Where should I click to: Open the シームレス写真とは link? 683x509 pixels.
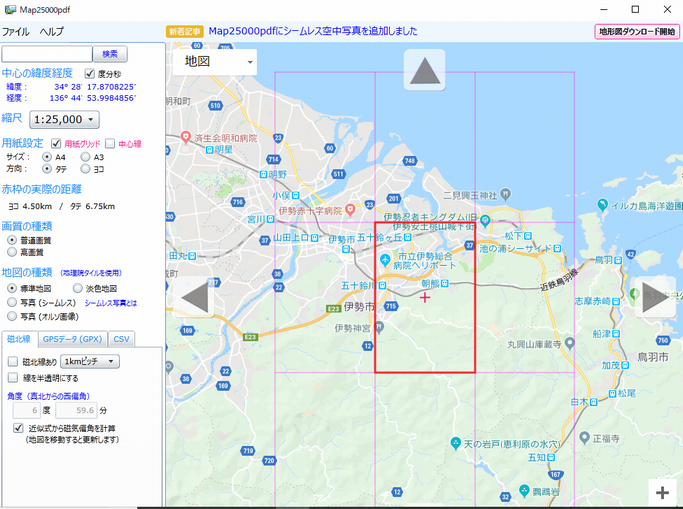click(111, 303)
